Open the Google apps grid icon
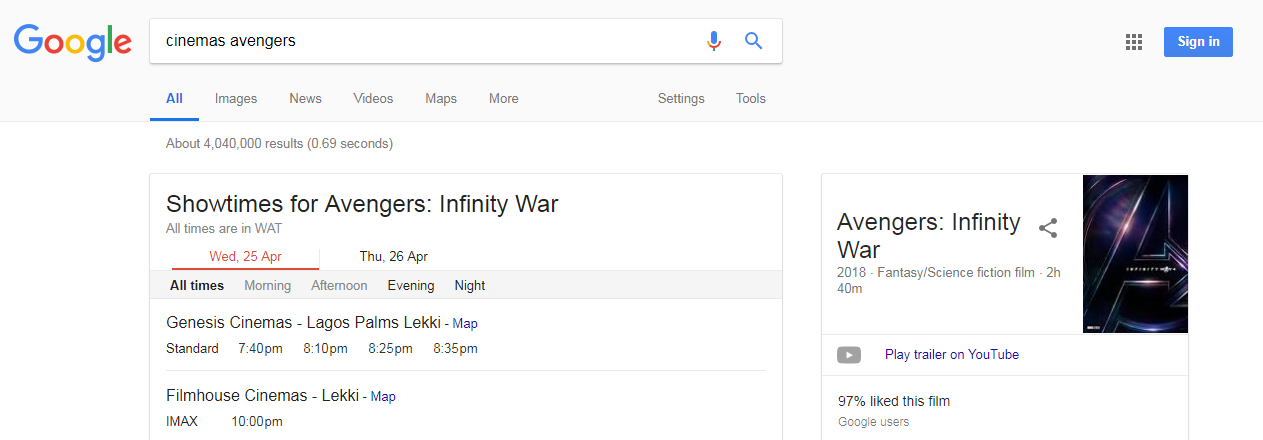This screenshot has width=1263, height=440. pyautogui.click(x=1134, y=41)
